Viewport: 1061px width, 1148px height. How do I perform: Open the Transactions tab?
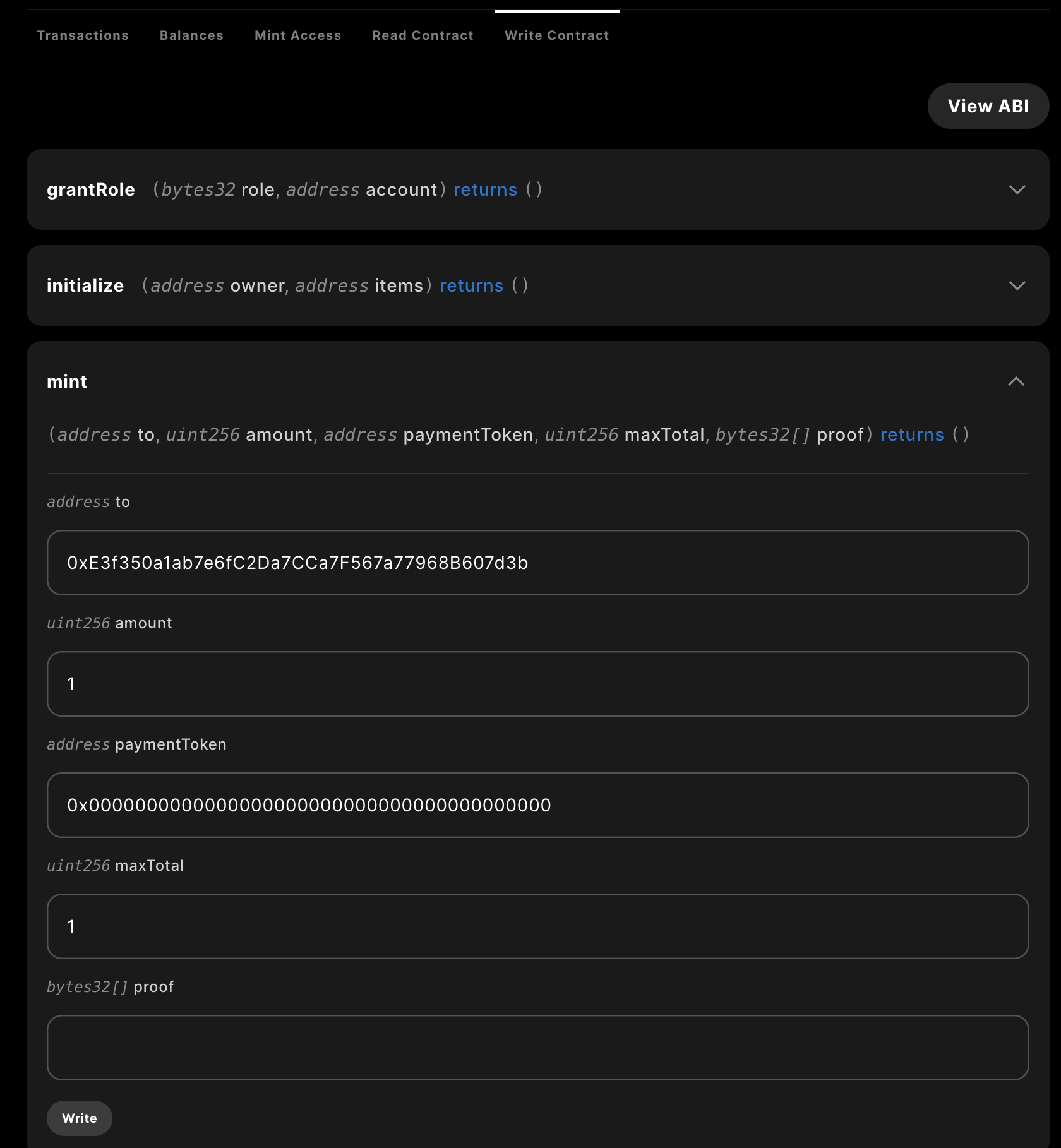coord(83,35)
